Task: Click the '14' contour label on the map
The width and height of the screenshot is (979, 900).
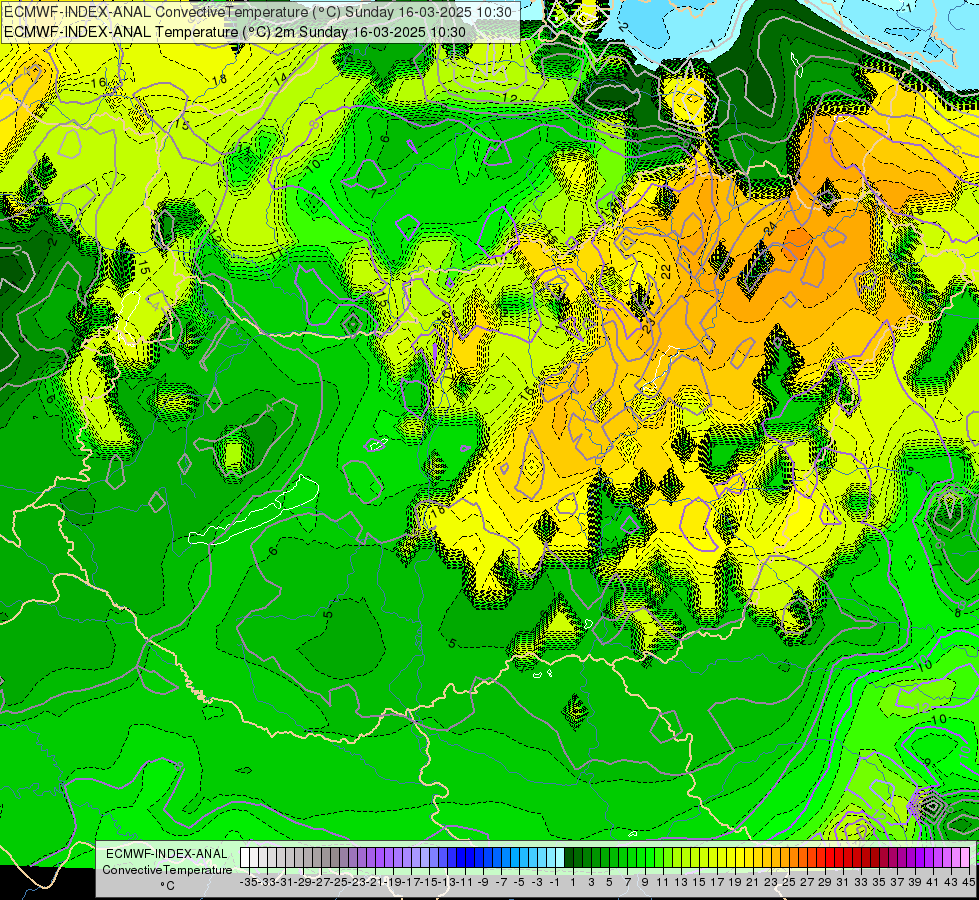Action: pos(281,79)
